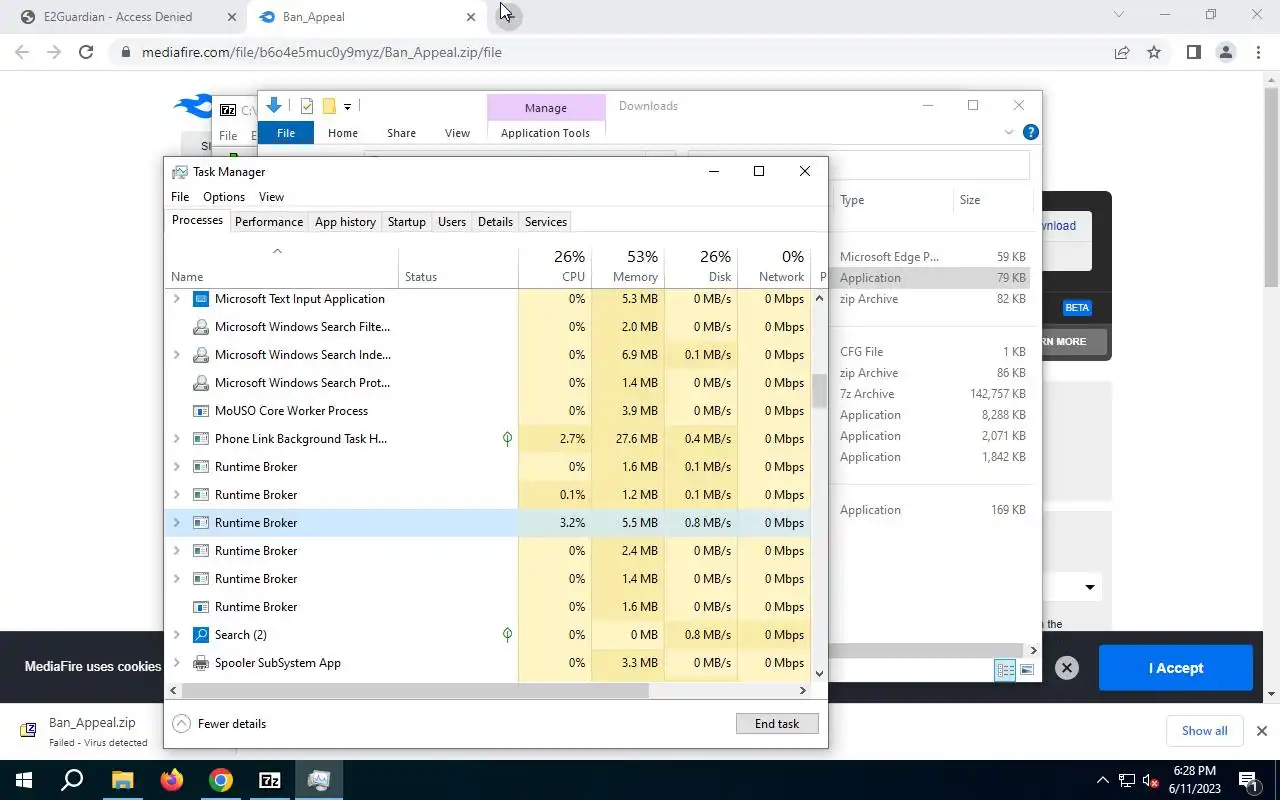Viewport: 1280px width, 800px height.
Task: Click Explorer help question mark icon
Action: 1031,132
